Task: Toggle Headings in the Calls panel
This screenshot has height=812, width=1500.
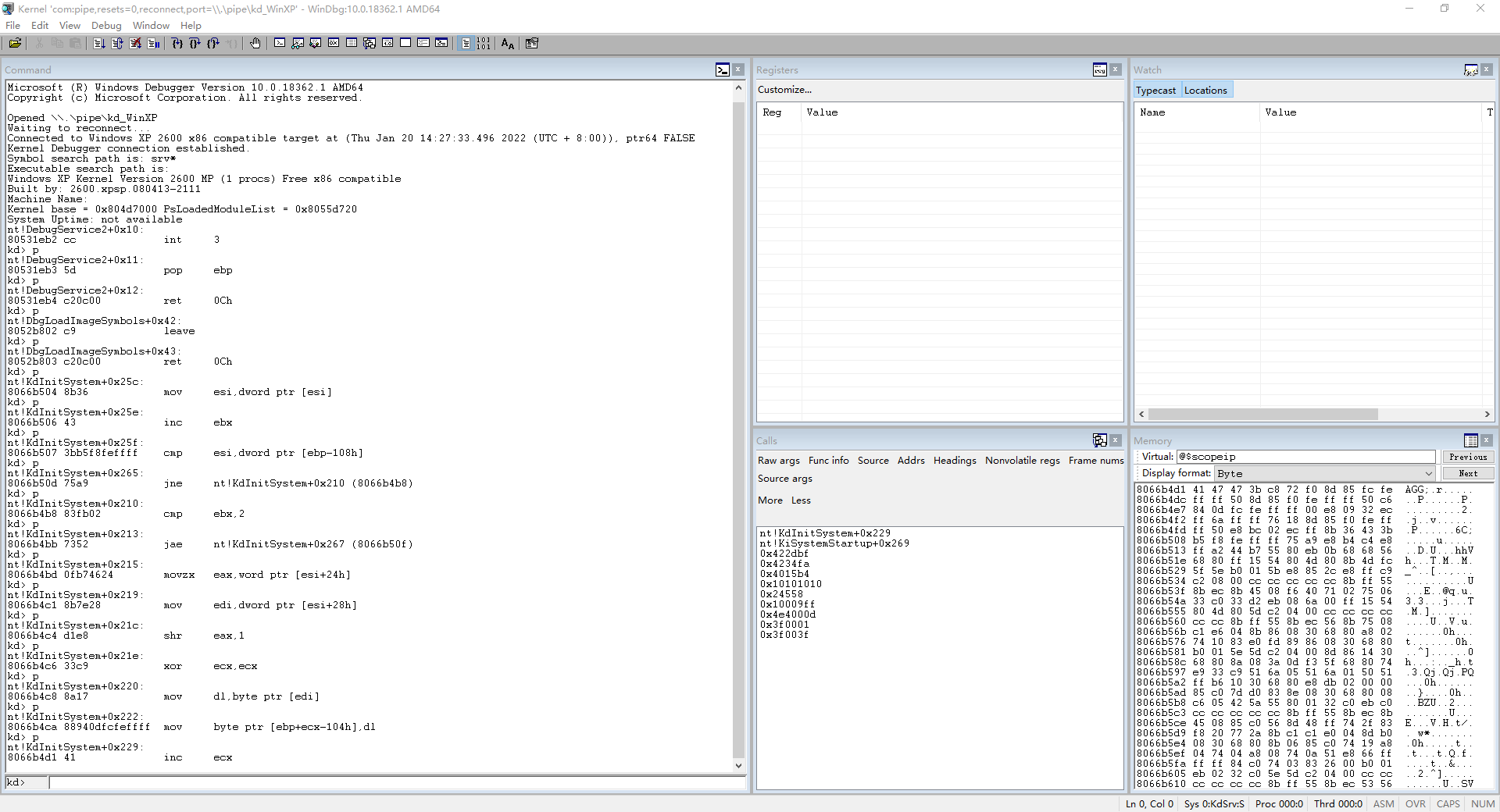Action: pyautogui.click(x=955, y=461)
